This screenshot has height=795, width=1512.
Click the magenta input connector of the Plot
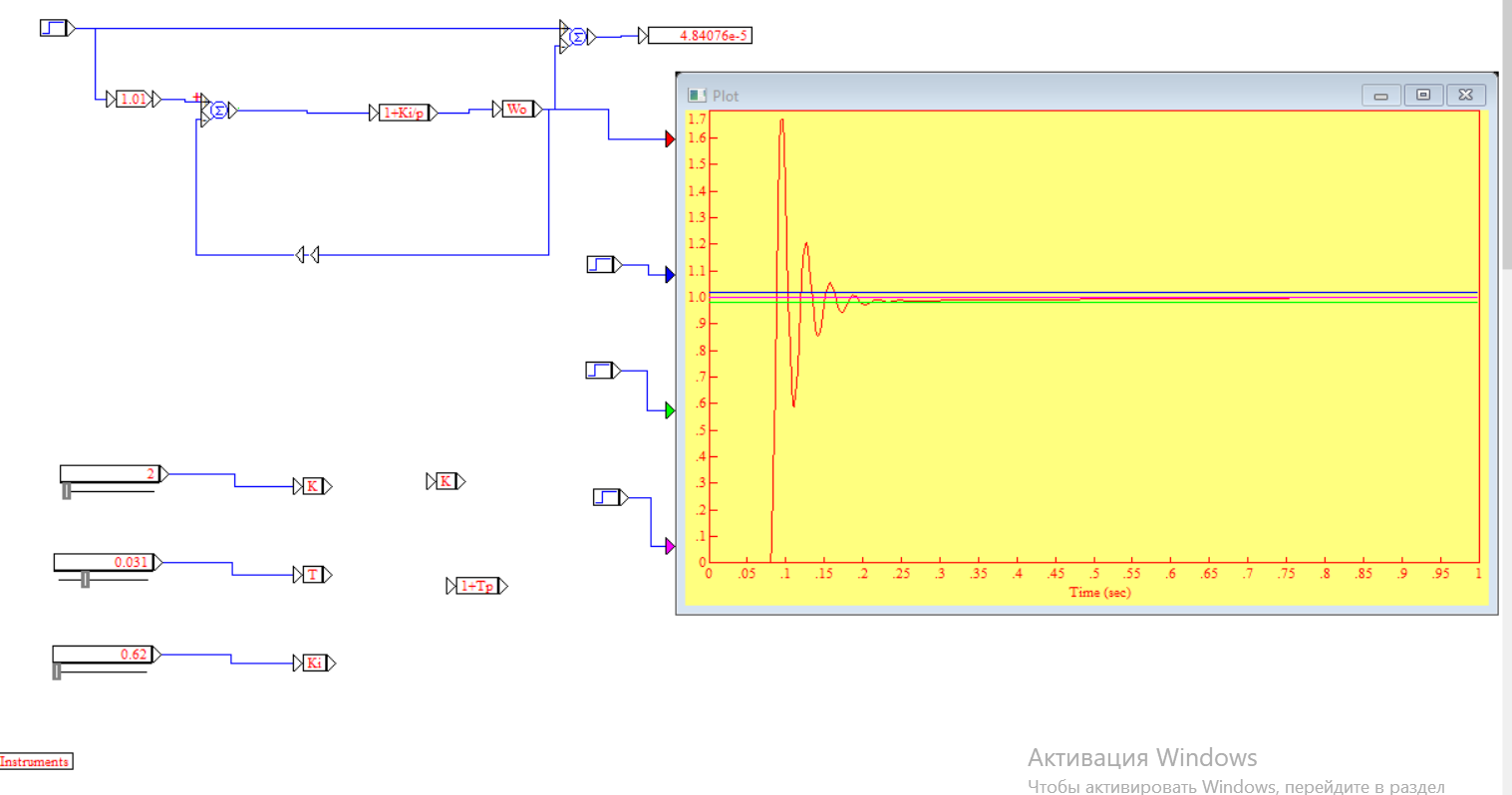670,546
